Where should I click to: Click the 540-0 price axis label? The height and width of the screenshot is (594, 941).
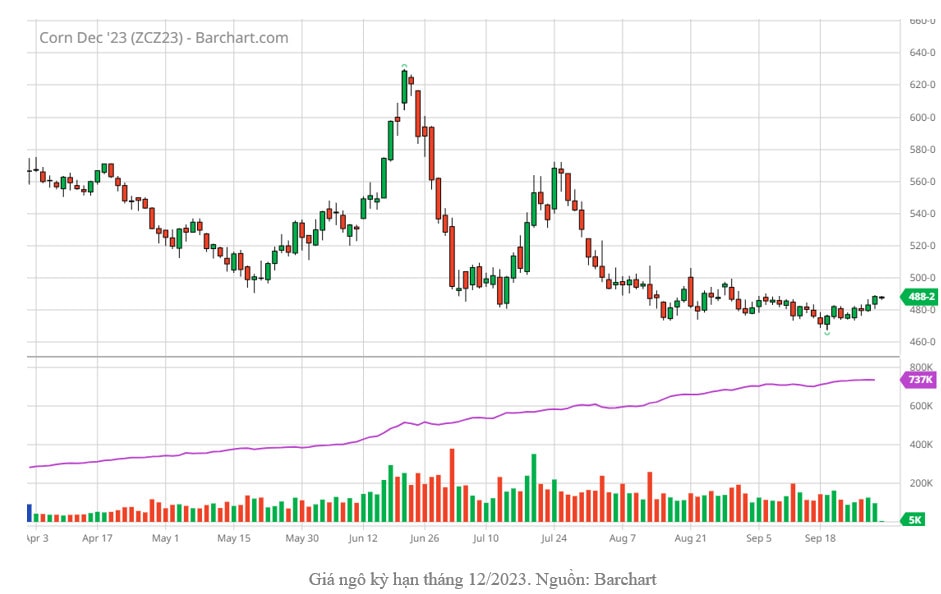pos(922,214)
